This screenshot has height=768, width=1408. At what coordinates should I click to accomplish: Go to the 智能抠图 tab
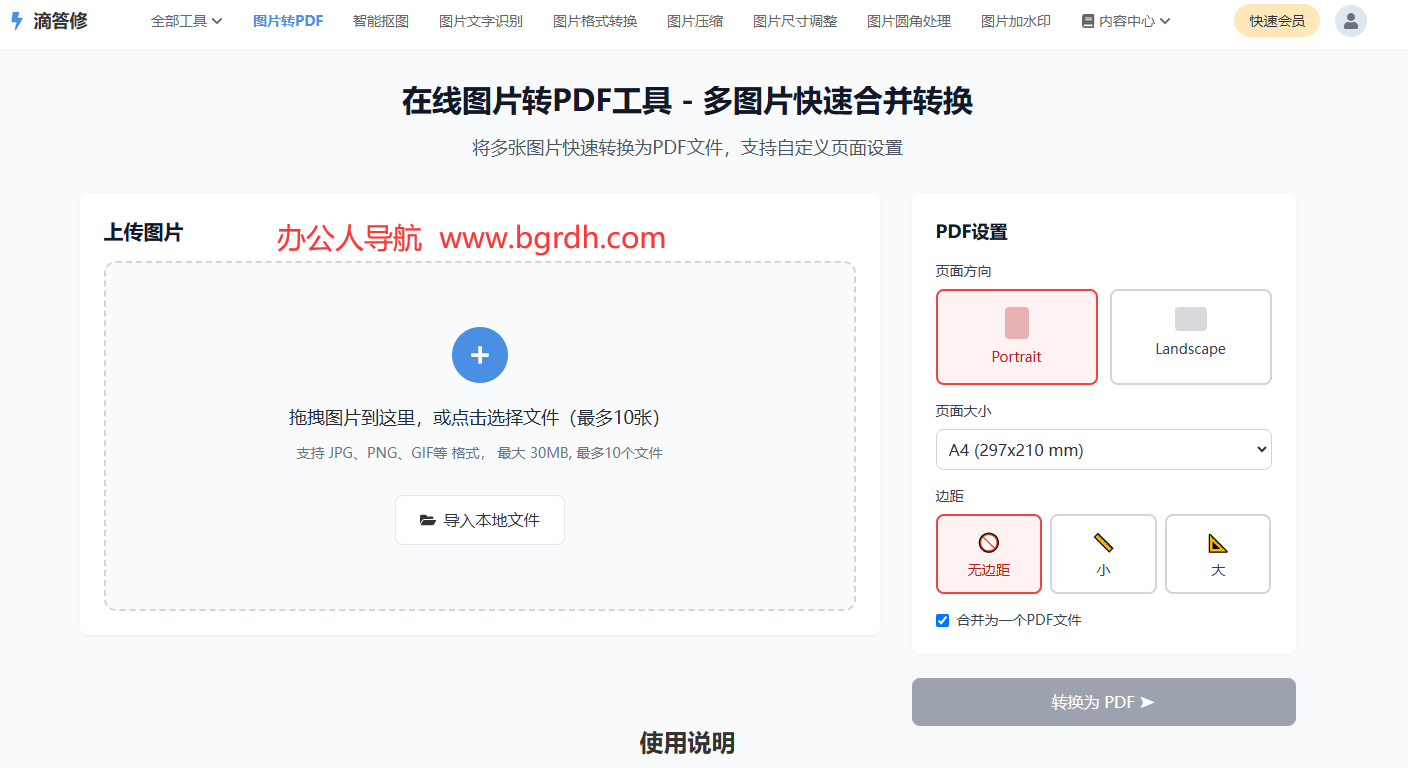381,21
